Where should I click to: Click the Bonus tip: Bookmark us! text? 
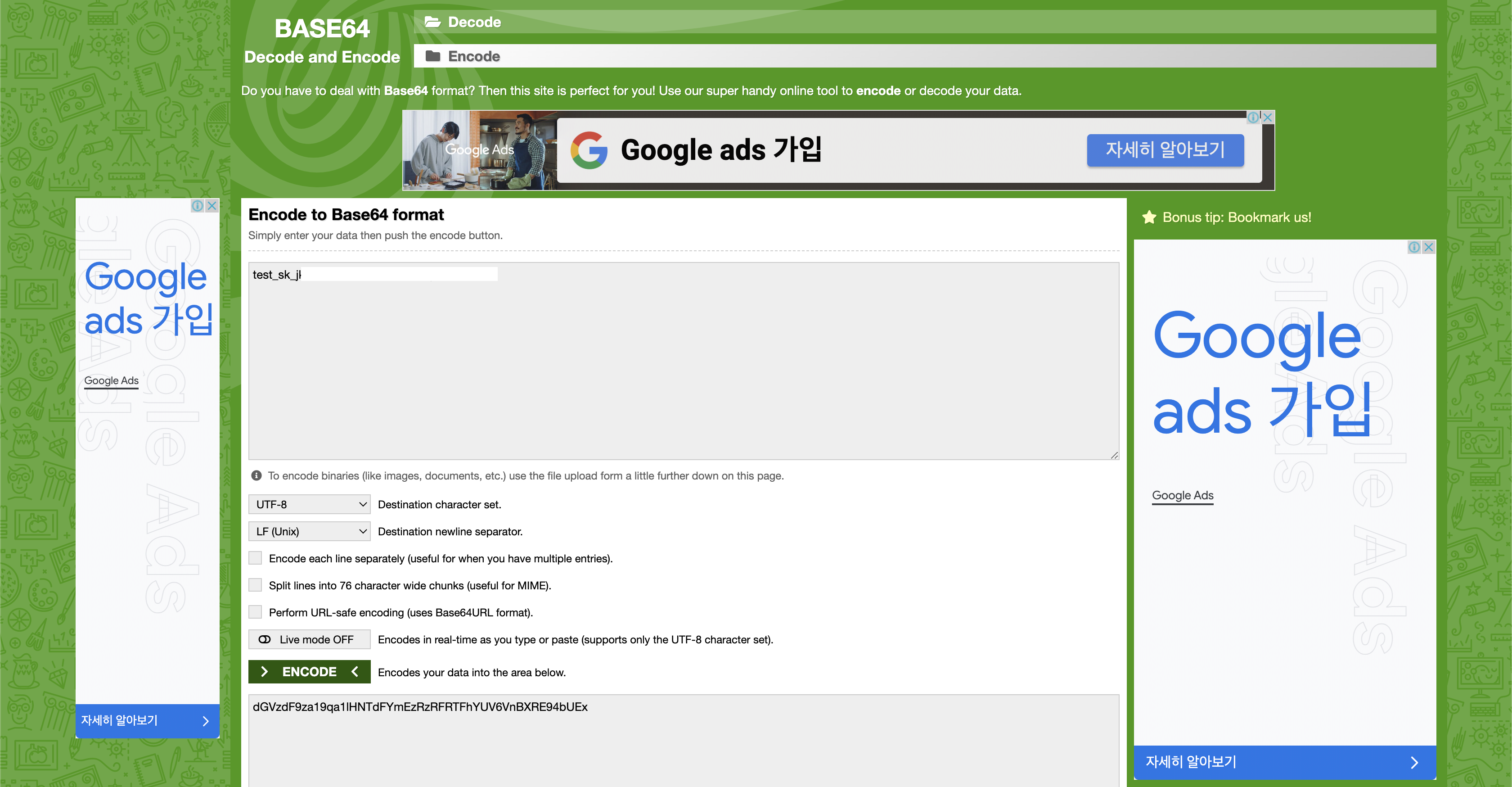coord(1237,217)
